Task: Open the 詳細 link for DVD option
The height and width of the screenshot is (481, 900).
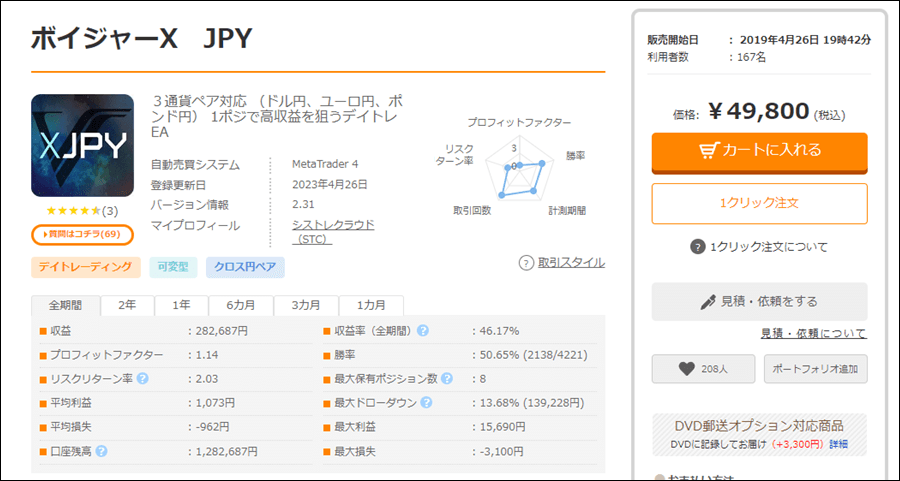Action: click(839, 444)
